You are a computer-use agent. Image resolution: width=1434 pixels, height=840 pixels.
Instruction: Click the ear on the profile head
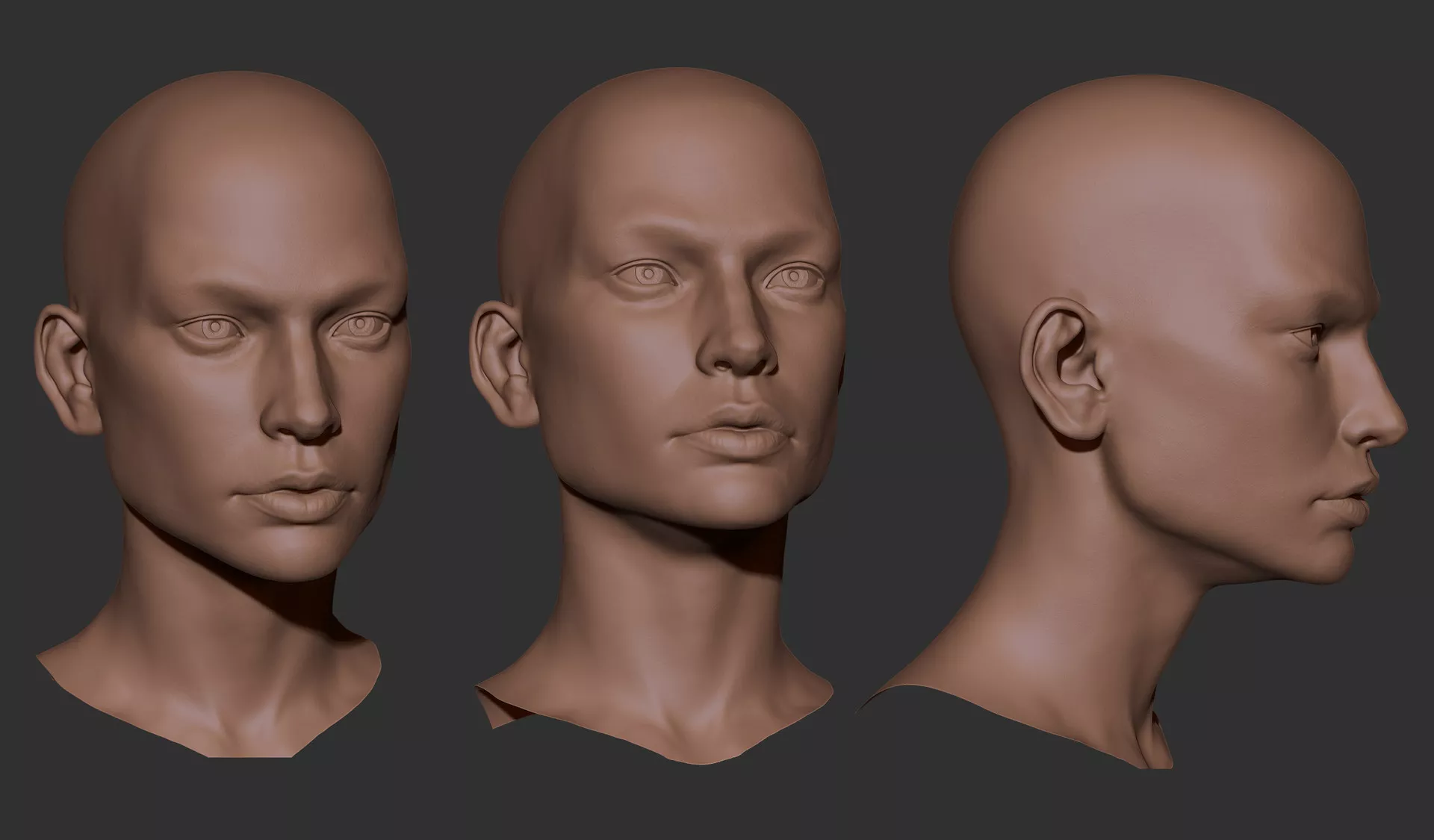1067,373
